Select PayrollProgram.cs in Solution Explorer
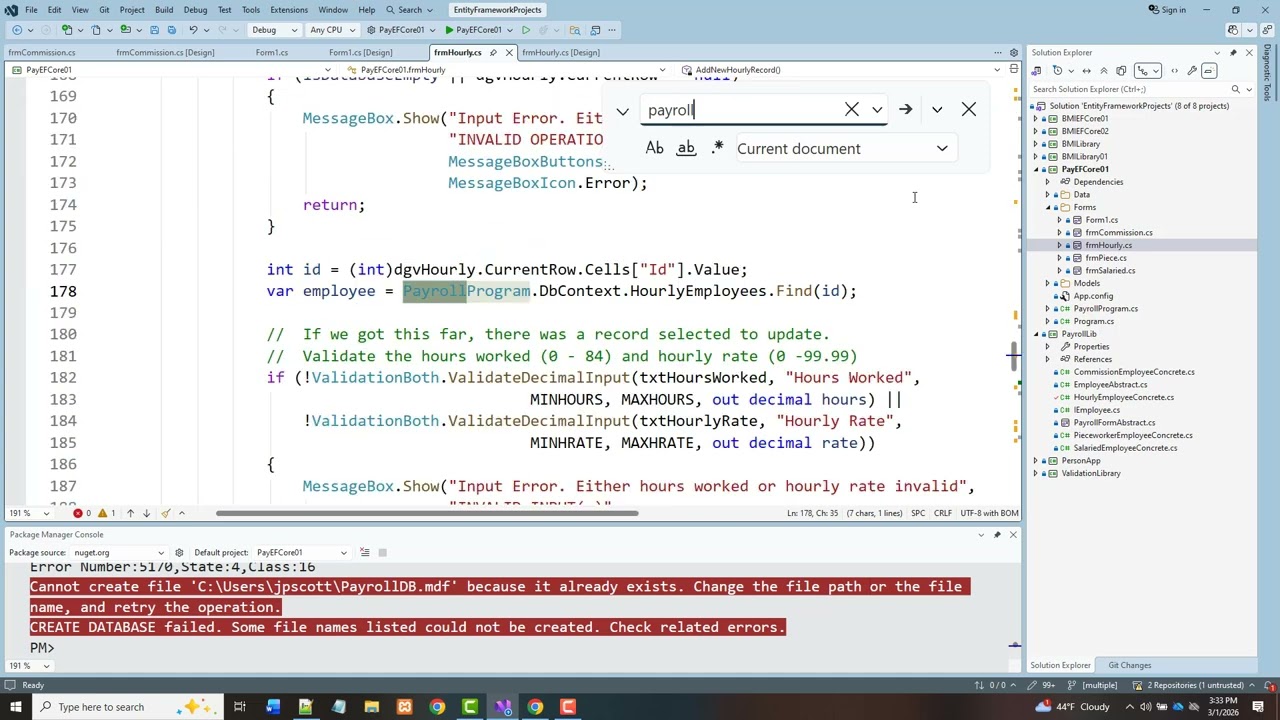 [x=1105, y=308]
